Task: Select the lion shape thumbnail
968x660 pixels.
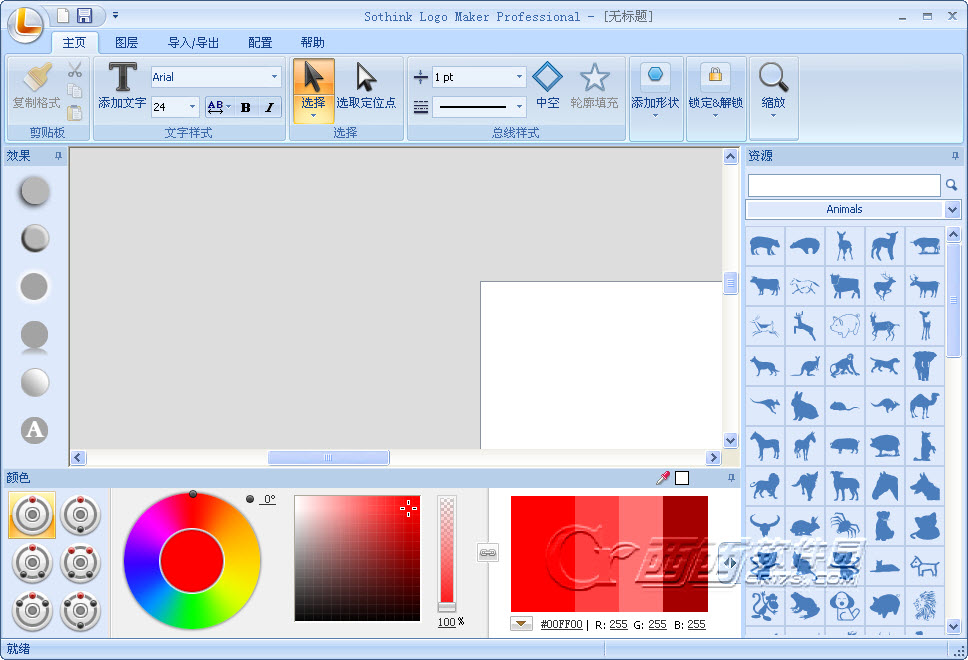Action: 765,486
